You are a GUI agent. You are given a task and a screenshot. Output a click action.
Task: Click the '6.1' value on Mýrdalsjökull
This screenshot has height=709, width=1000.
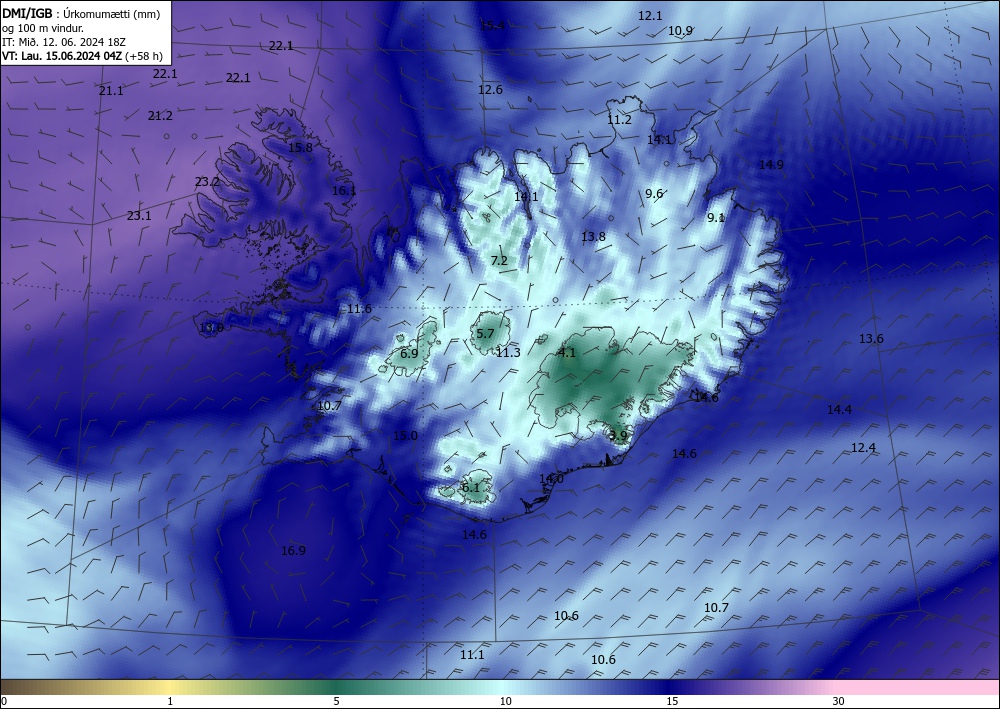click(x=471, y=488)
